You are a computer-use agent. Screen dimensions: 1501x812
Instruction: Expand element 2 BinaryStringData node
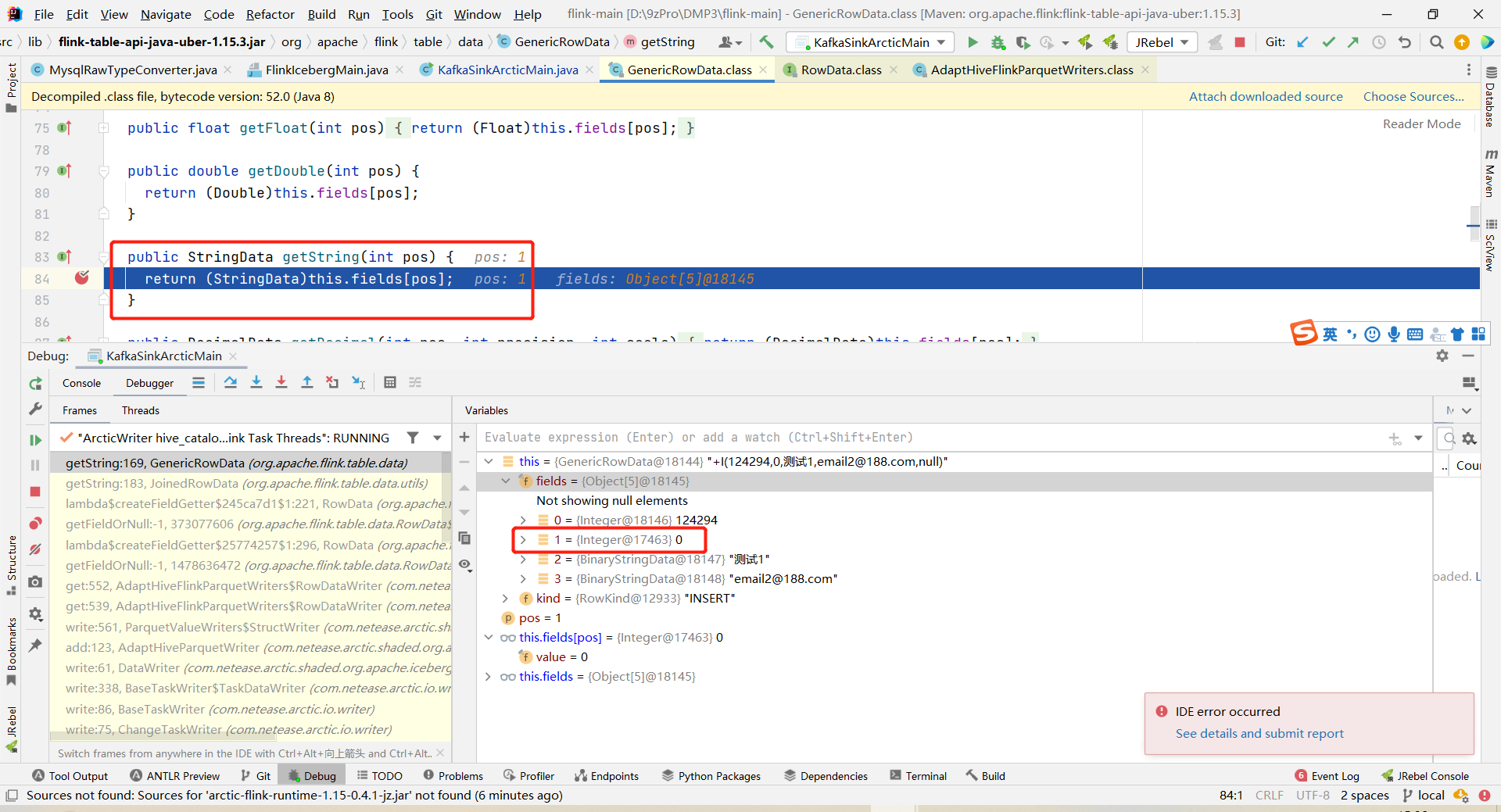(x=523, y=560)
